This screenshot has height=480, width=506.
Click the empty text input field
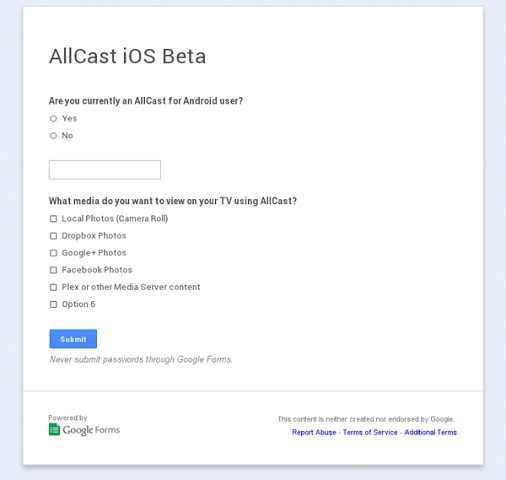(x=105, y=170)
